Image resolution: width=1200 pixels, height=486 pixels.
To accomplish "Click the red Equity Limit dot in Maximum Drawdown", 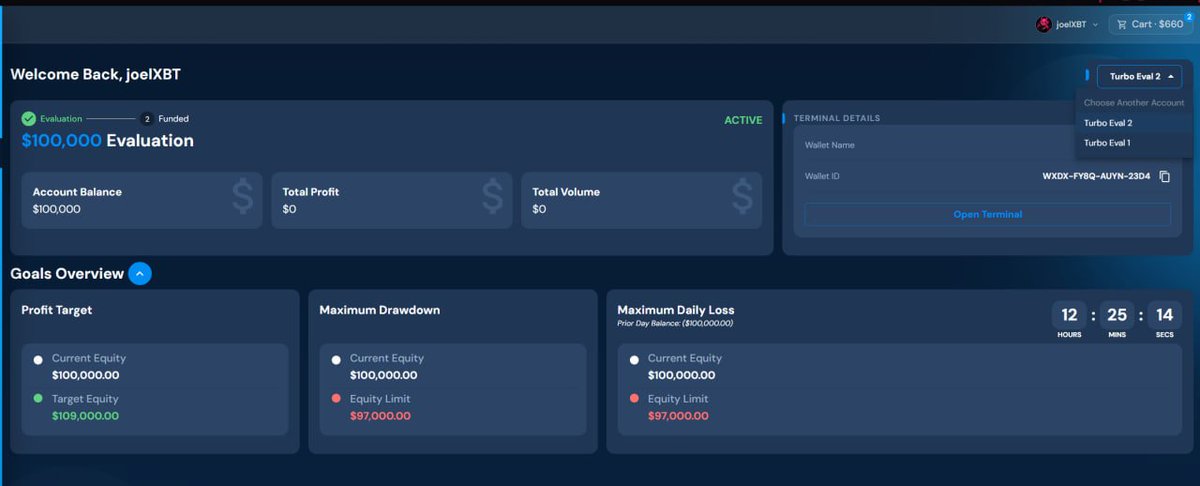I will [336, 399].
